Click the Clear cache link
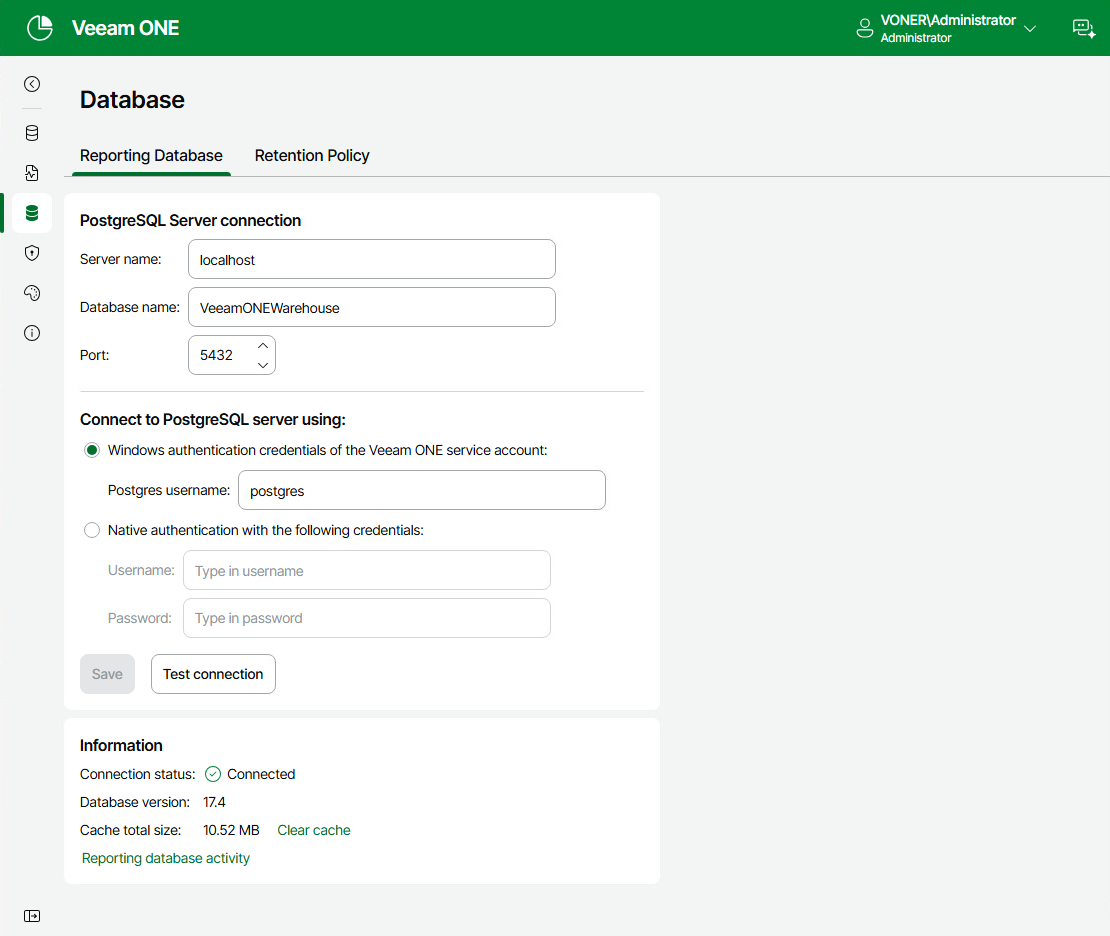The height and width of the screenshot is (936, 1110). pos(314,831)
